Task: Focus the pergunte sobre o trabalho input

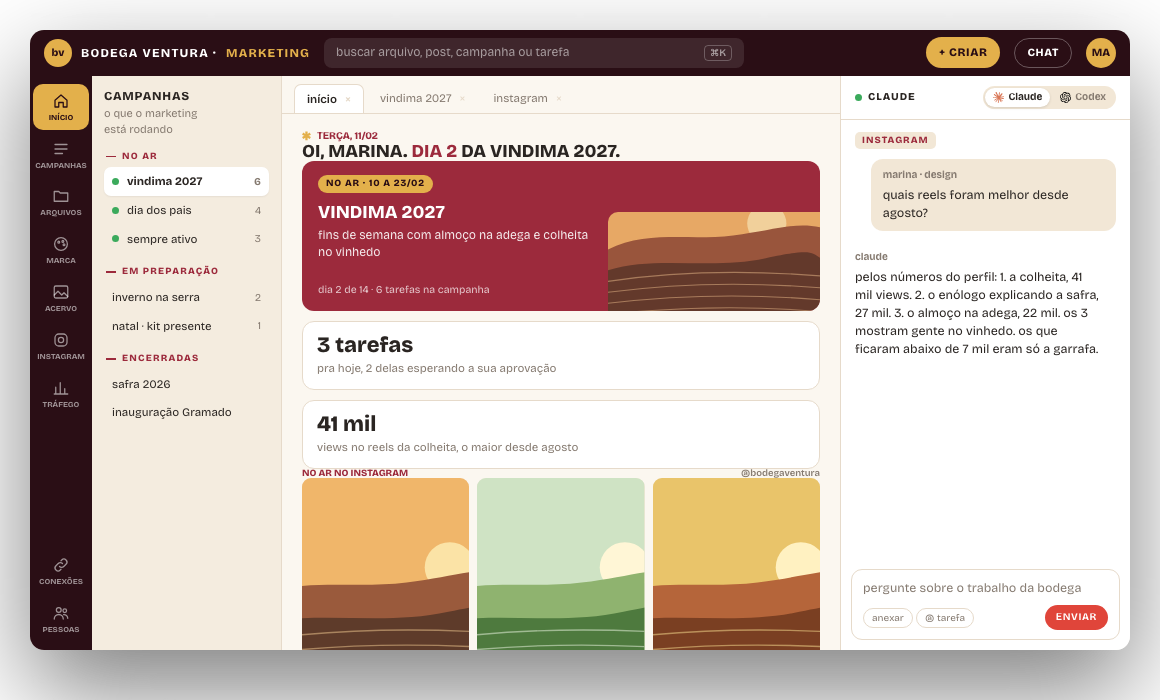Action: click(985, 588)
